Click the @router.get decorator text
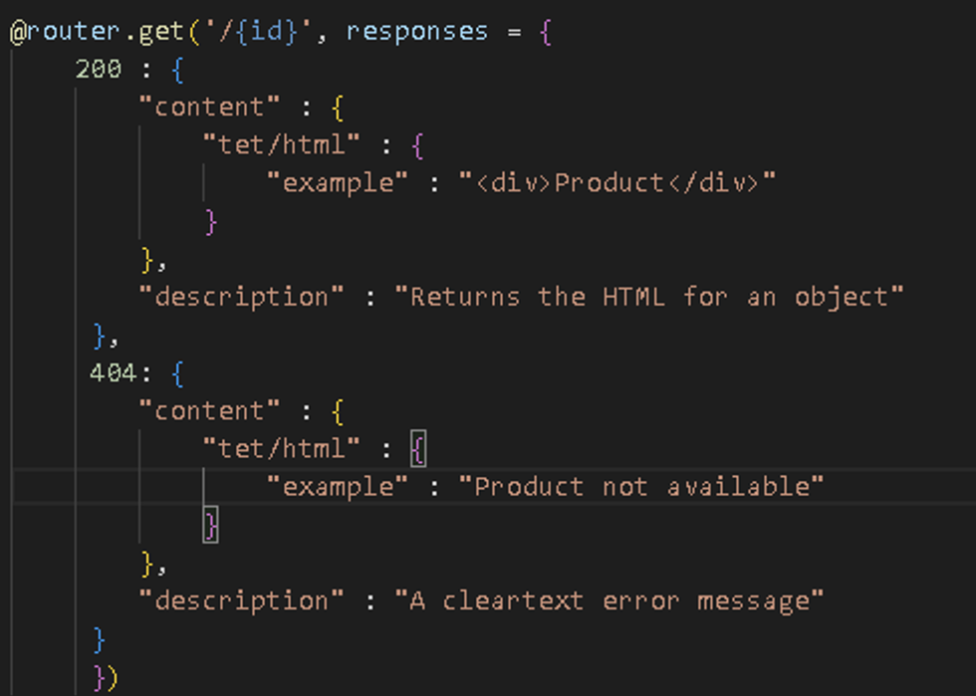Viewport: 976px width, 696px height. tap(82, 31)
